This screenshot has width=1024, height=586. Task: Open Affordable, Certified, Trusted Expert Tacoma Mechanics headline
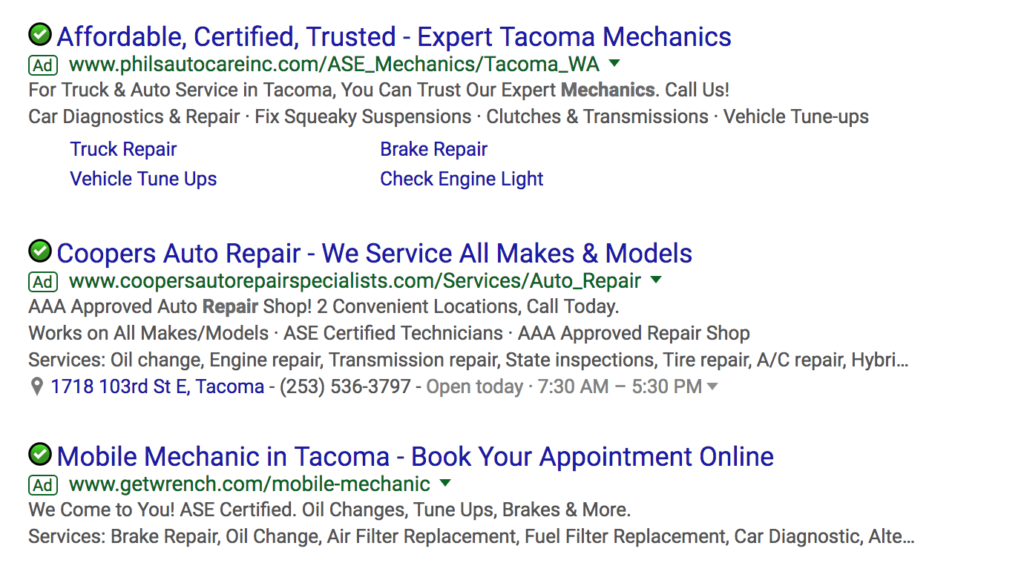[394, 37]
